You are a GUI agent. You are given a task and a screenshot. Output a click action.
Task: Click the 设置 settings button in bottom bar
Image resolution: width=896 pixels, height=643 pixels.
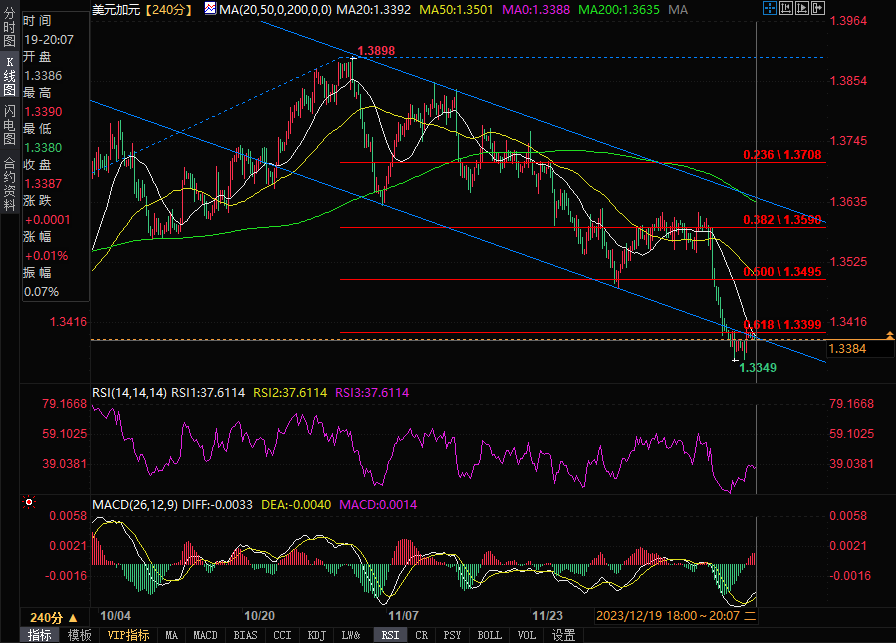[x=563, y=635]
